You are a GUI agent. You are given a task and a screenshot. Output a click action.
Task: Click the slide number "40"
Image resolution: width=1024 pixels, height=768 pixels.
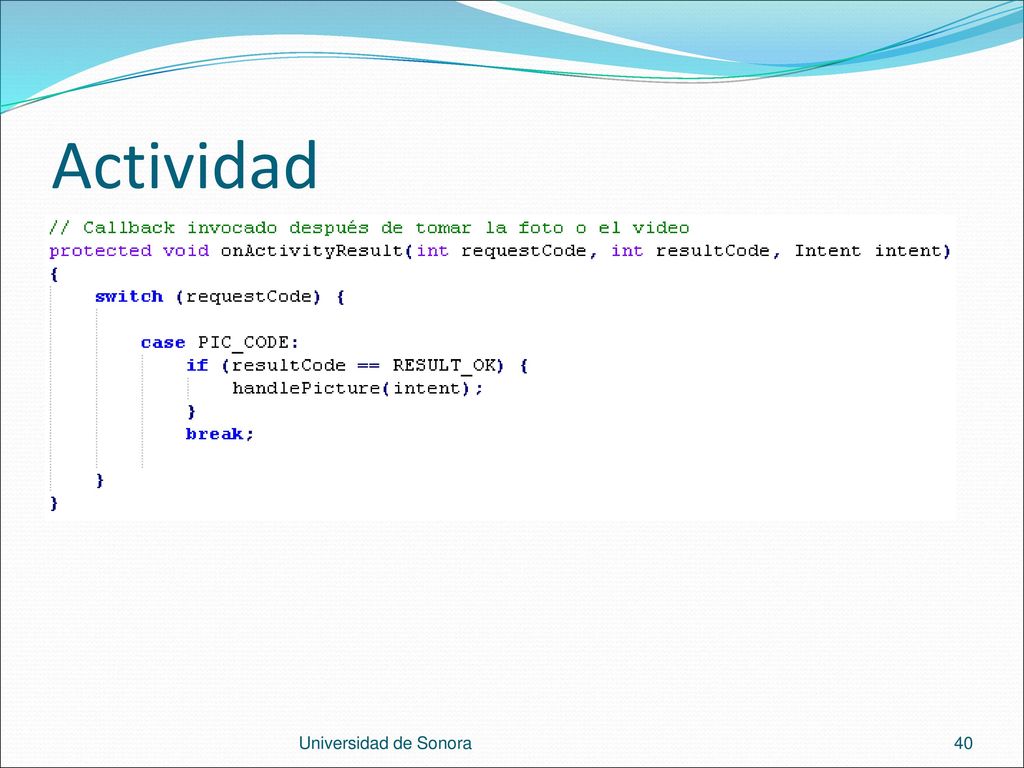pos(963,743)
